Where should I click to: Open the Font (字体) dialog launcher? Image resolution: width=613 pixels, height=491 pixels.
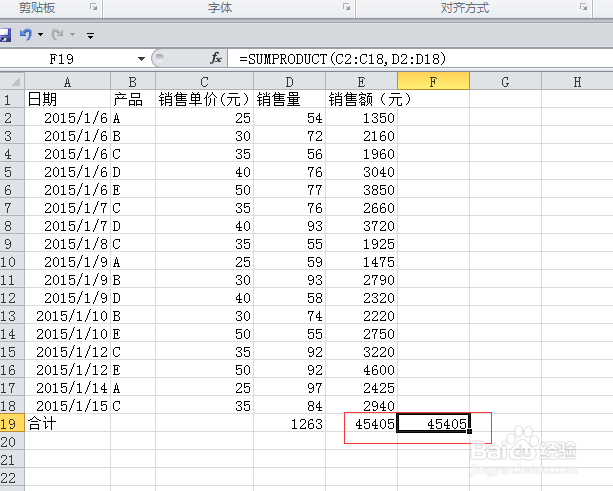point(346,7)
